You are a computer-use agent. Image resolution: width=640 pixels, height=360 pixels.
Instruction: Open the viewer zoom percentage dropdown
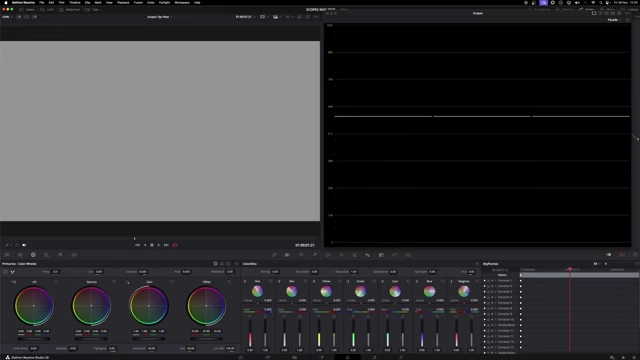coord(7,17)
